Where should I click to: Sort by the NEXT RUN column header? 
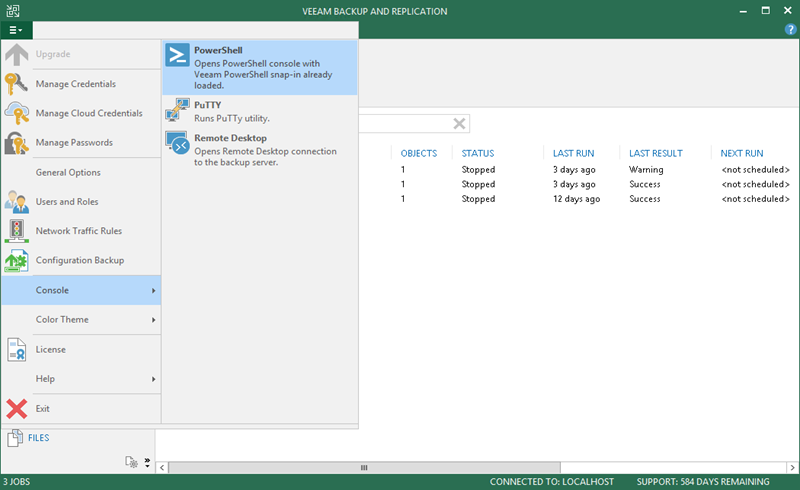pyautogui.click(x=742, y=153)
